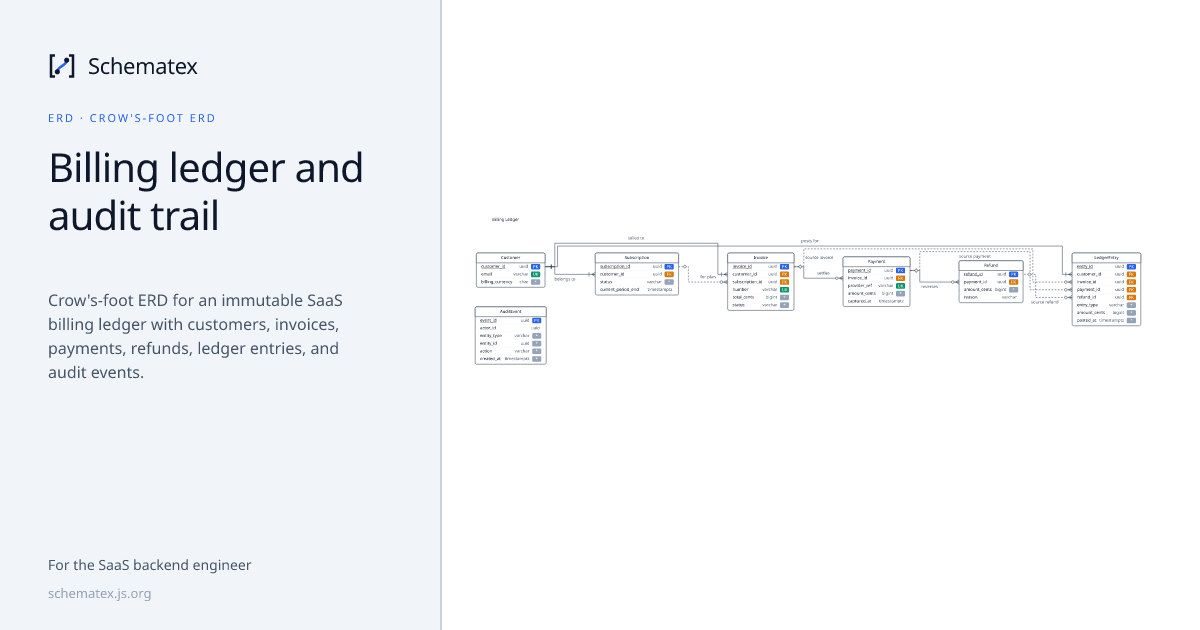The width and height of the screenshot is (1200, 630).
Task: Click the PK badge beside payment_id in Payment
Action: pos(900,270)
